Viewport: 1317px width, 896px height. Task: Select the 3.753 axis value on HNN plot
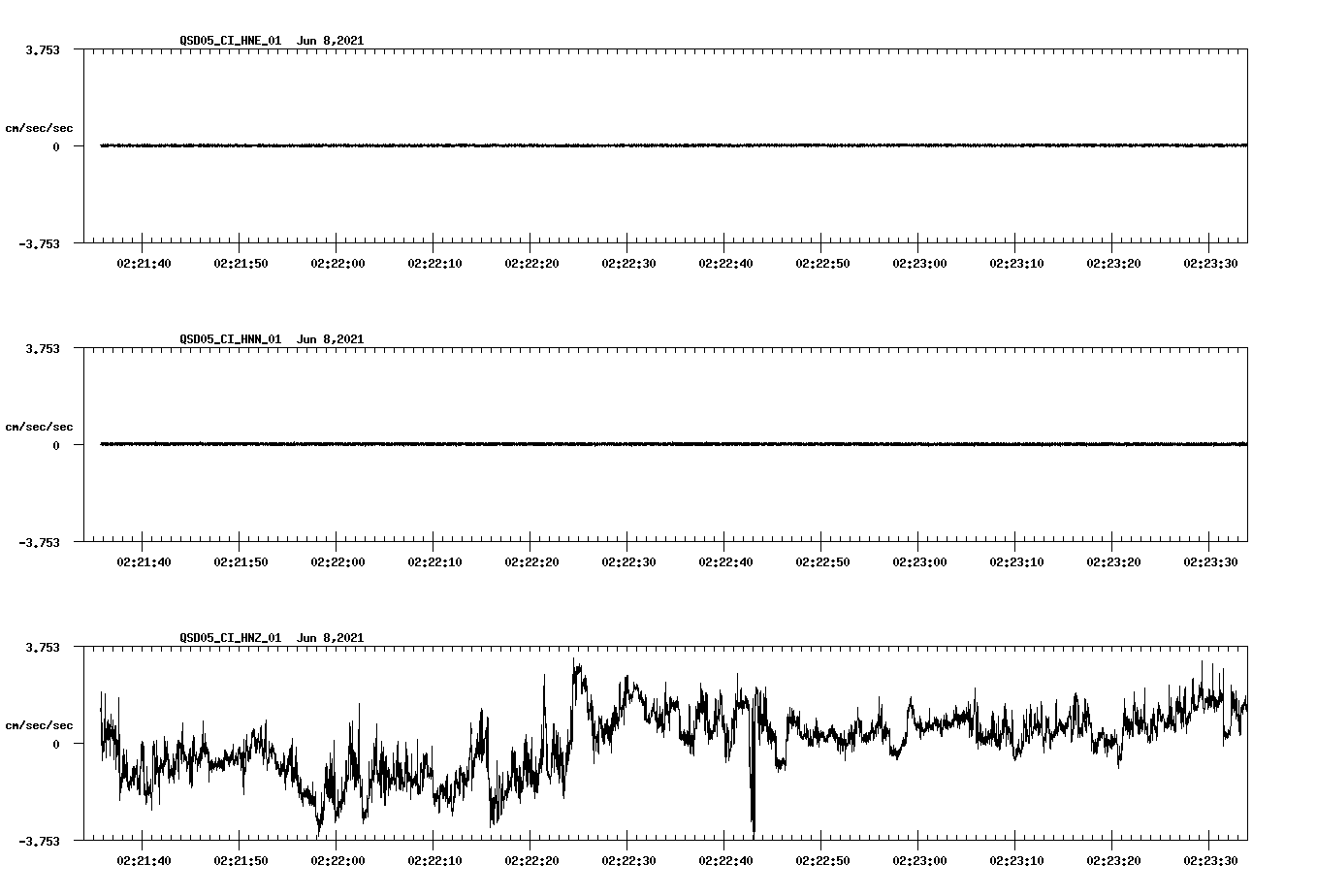pyautogui.click(x=43, y=348)
